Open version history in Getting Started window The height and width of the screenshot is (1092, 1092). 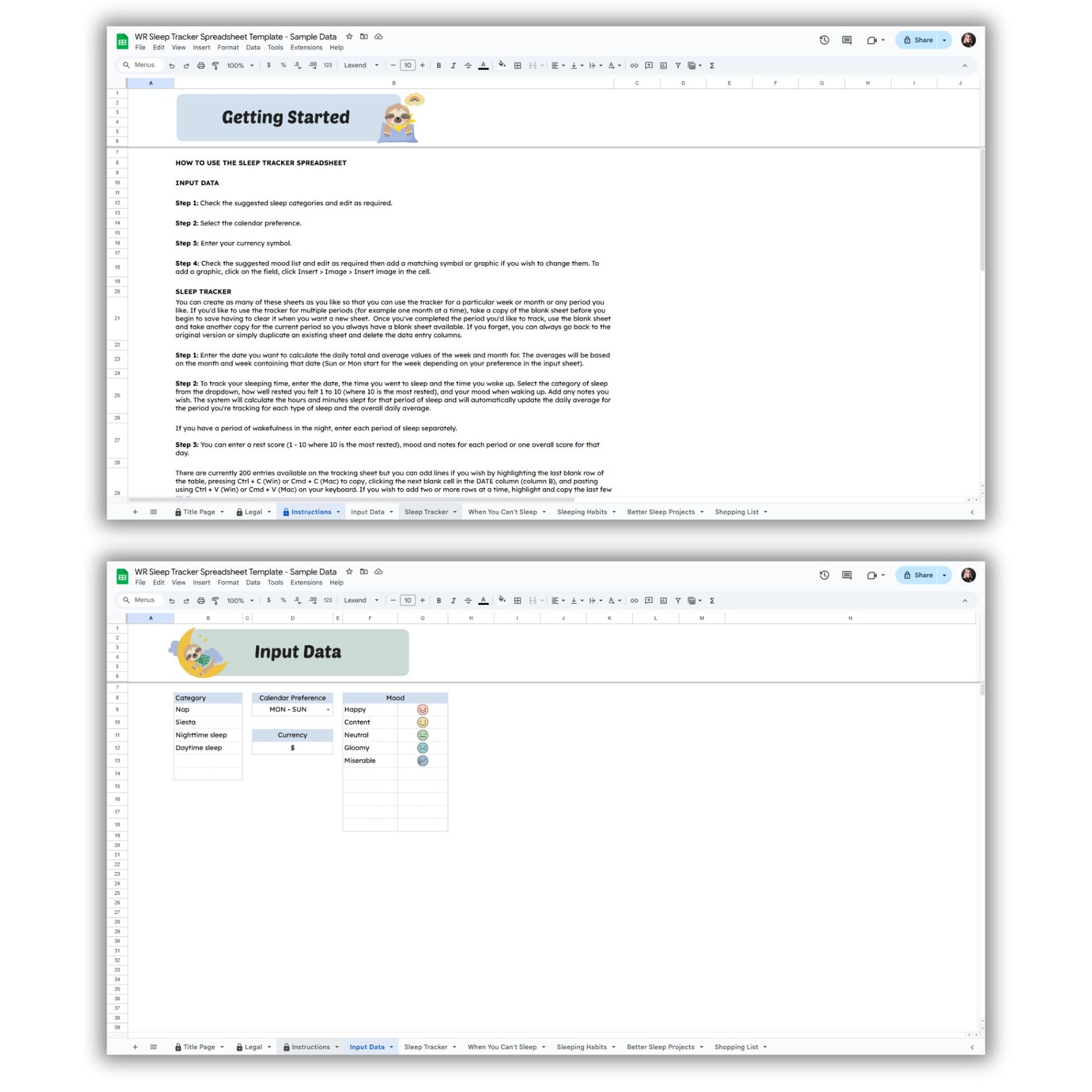coord(824,40)
